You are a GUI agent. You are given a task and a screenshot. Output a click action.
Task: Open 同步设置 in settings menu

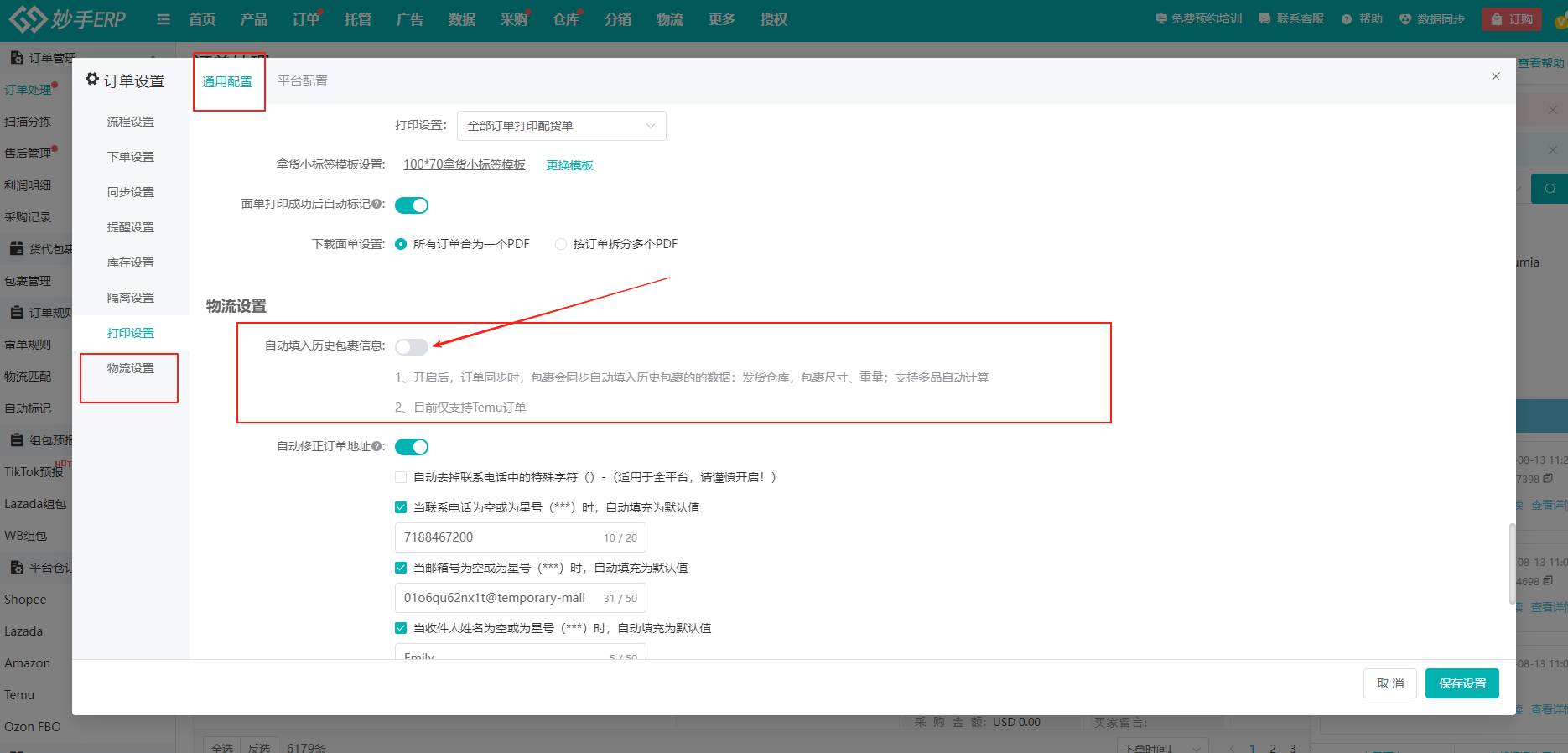(x=131, y=192)
